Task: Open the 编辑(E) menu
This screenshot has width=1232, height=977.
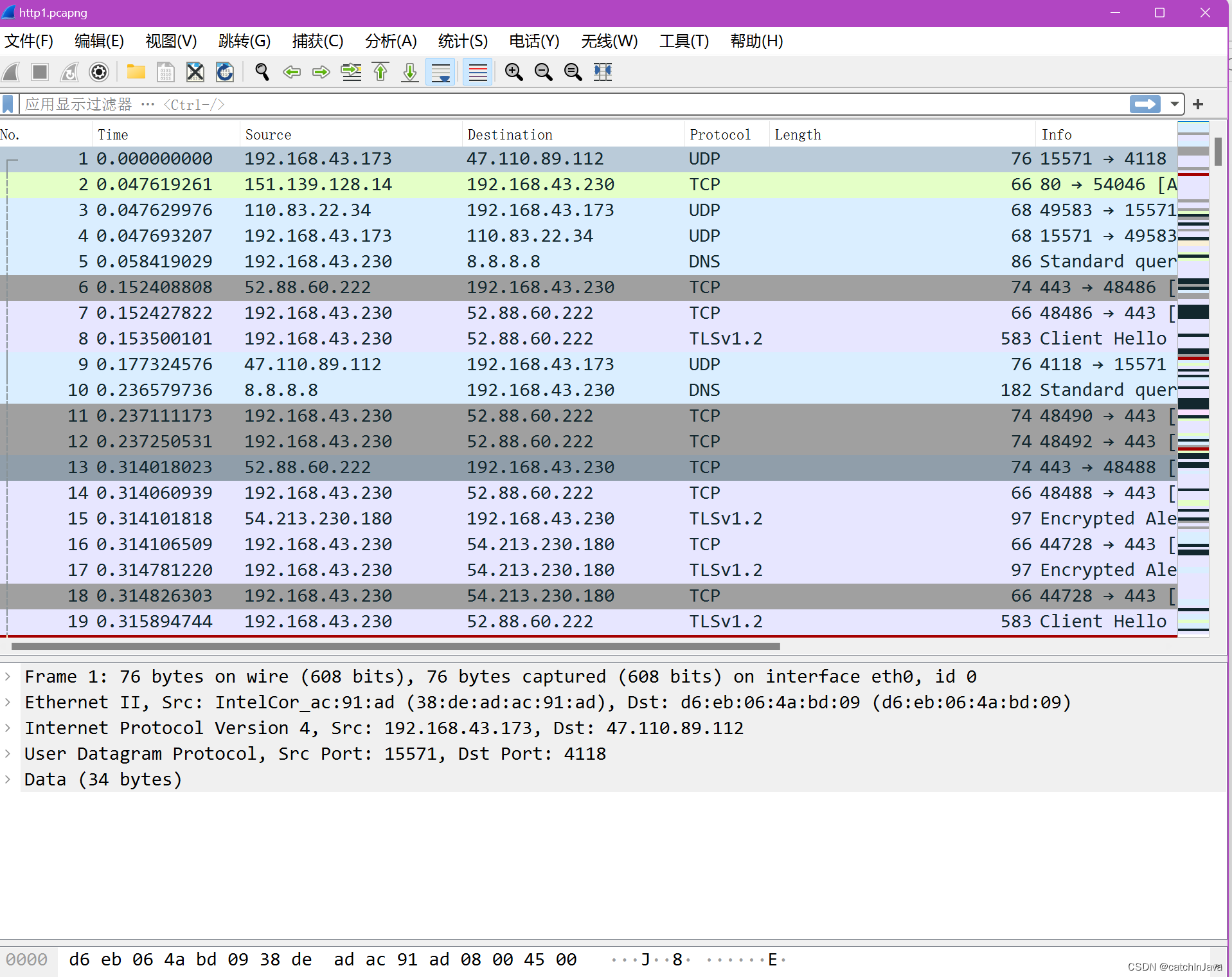Action: pyautogui.click(x=99, y=41)
